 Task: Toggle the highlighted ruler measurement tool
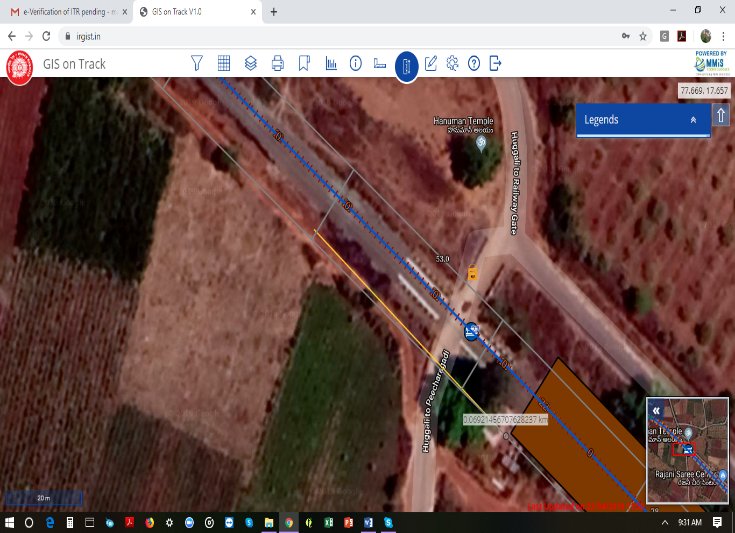(406, 67)
